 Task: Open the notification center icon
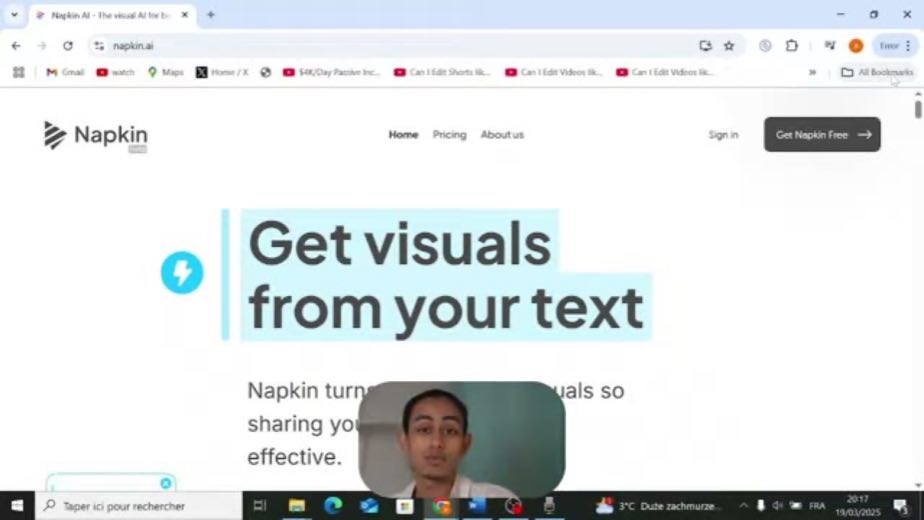coord(900,505)
